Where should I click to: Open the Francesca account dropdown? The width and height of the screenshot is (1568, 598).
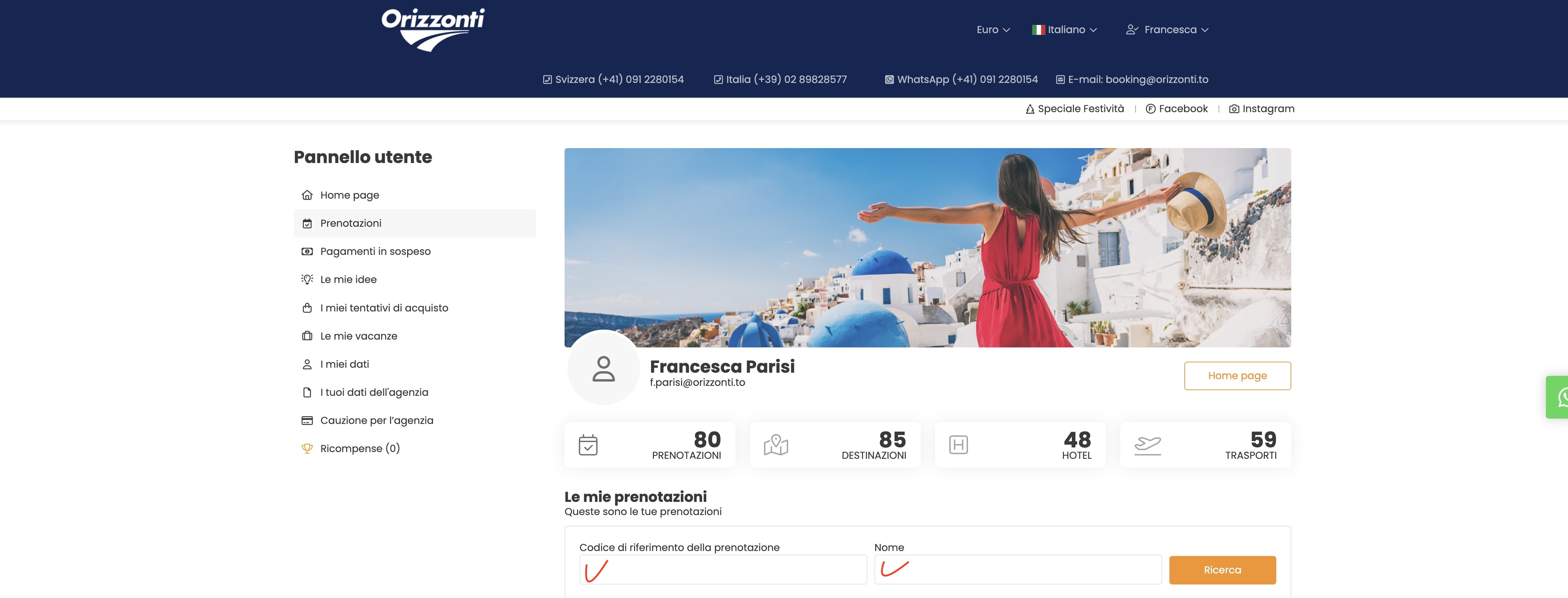point(1167,30)
